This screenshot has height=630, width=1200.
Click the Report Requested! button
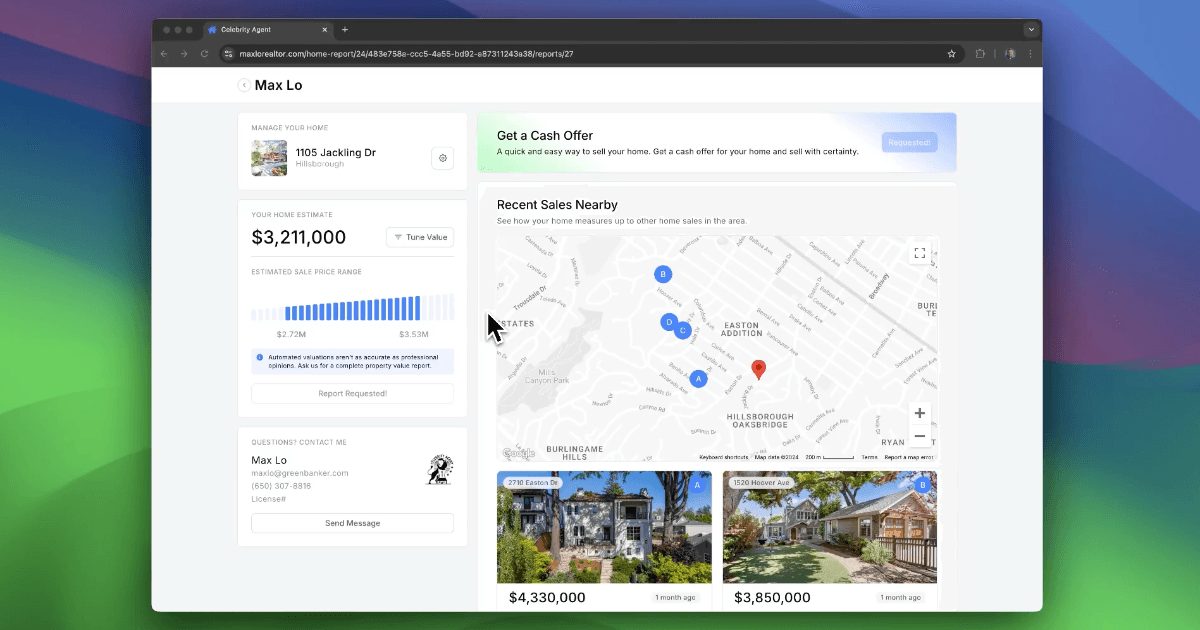click(352, 394)
